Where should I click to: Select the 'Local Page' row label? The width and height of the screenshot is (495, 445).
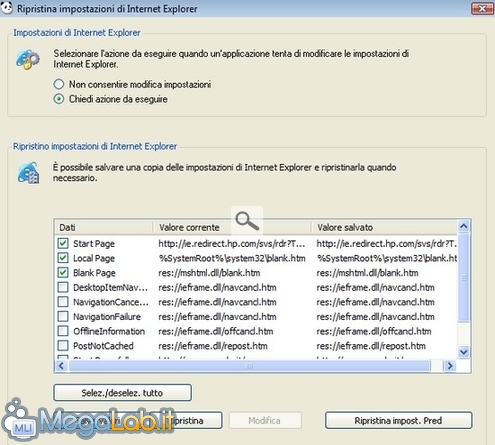click(94, 258)
